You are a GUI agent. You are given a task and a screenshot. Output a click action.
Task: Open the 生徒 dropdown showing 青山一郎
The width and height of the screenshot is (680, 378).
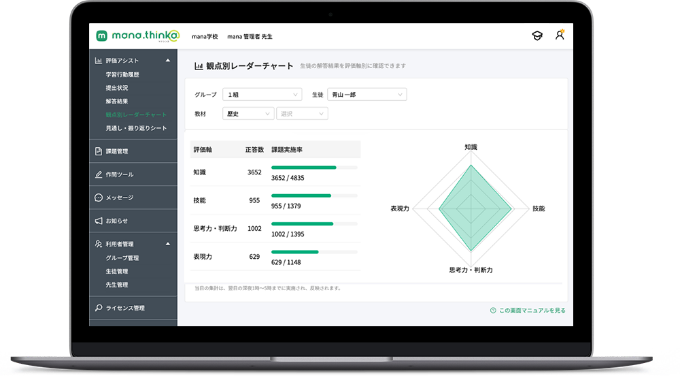[367, 94]
